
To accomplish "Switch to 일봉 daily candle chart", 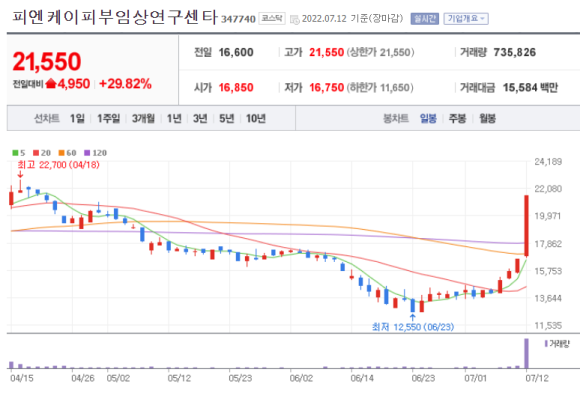I will 428,118.
